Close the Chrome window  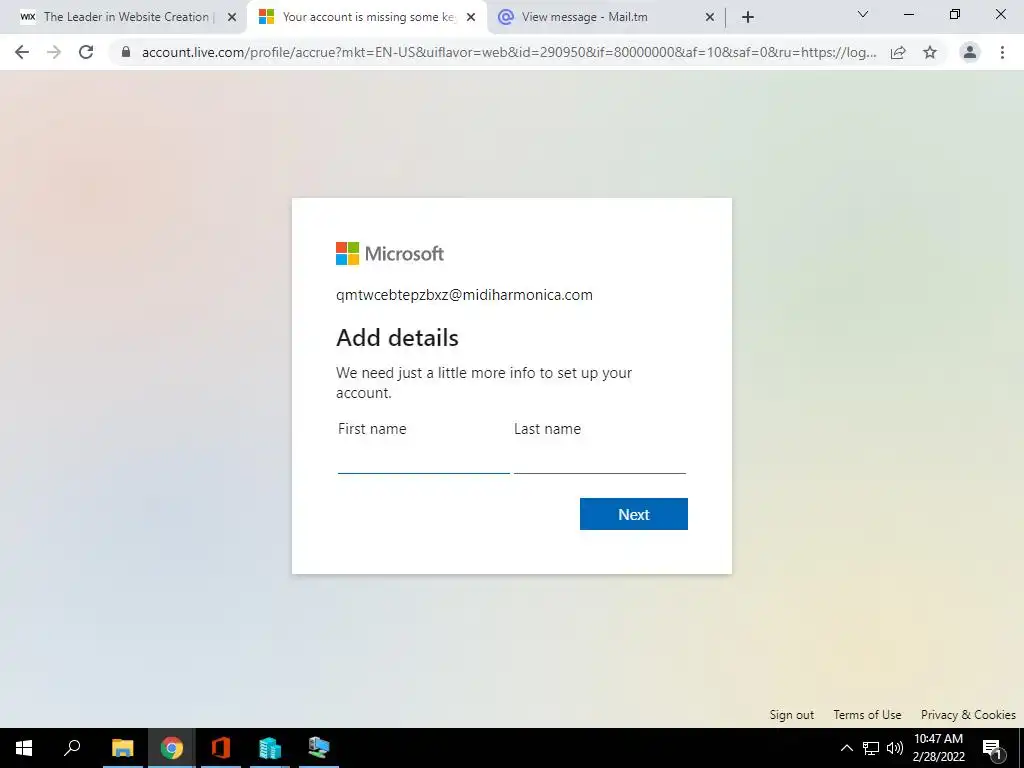click(x=1000, y=14)
